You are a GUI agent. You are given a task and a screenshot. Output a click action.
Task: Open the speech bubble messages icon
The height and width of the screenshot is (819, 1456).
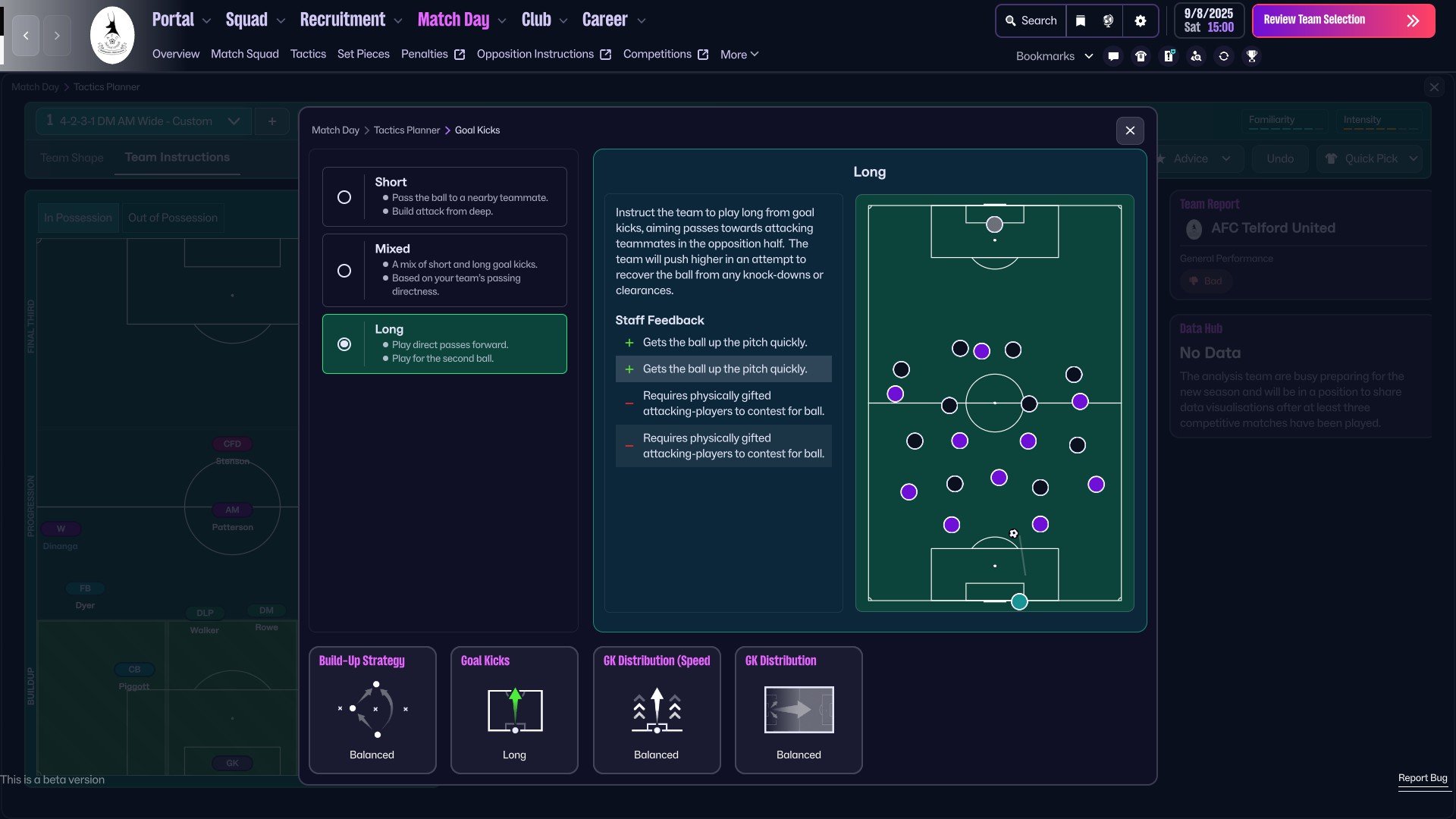tap(1113, 56)
